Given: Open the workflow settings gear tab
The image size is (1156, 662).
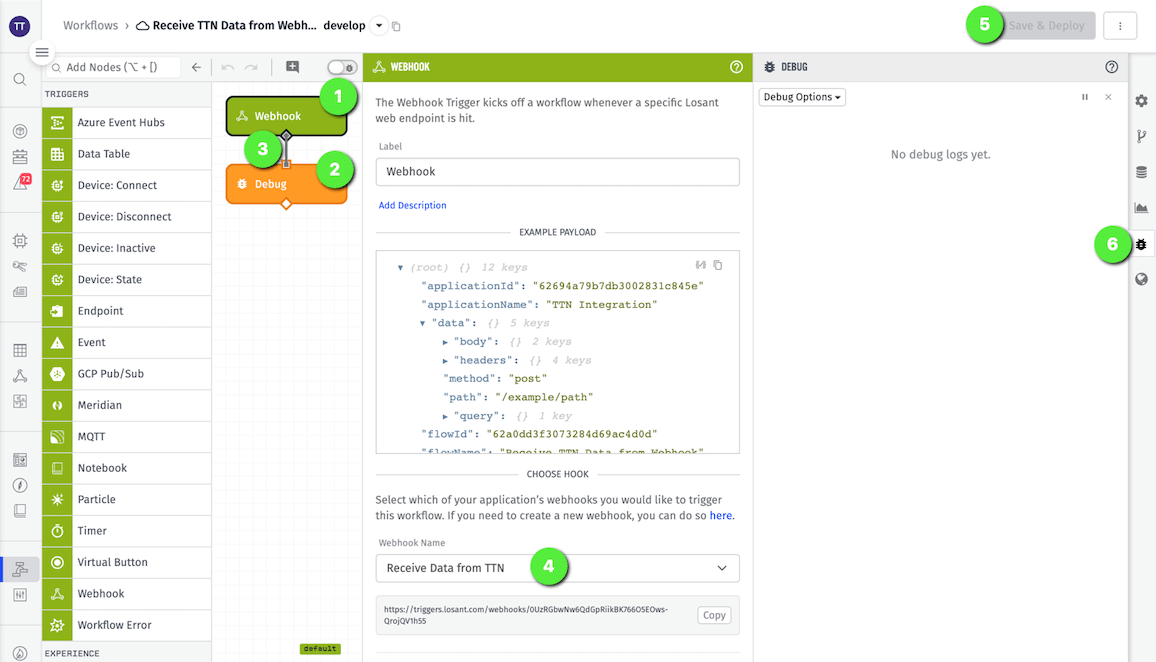Looking at the screenshot, I should tap(1141, 101).
